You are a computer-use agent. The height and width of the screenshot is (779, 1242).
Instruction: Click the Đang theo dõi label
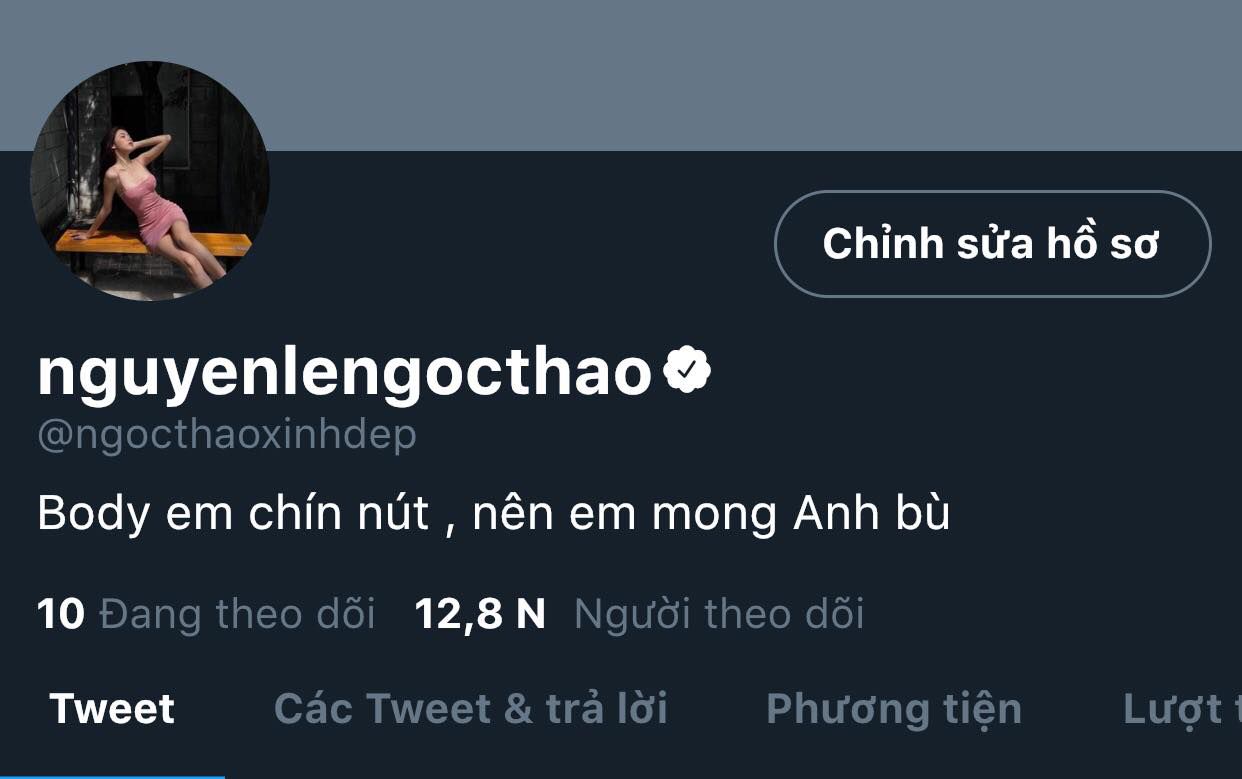(238, 614)
